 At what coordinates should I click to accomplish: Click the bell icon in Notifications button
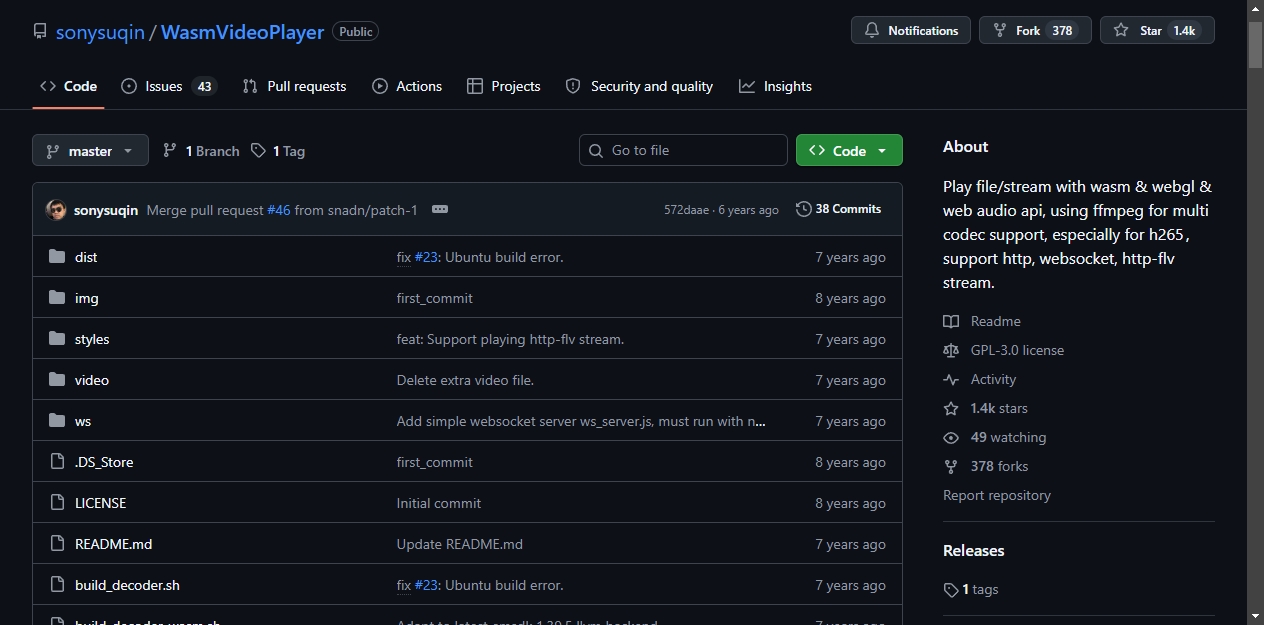point(872,31)
